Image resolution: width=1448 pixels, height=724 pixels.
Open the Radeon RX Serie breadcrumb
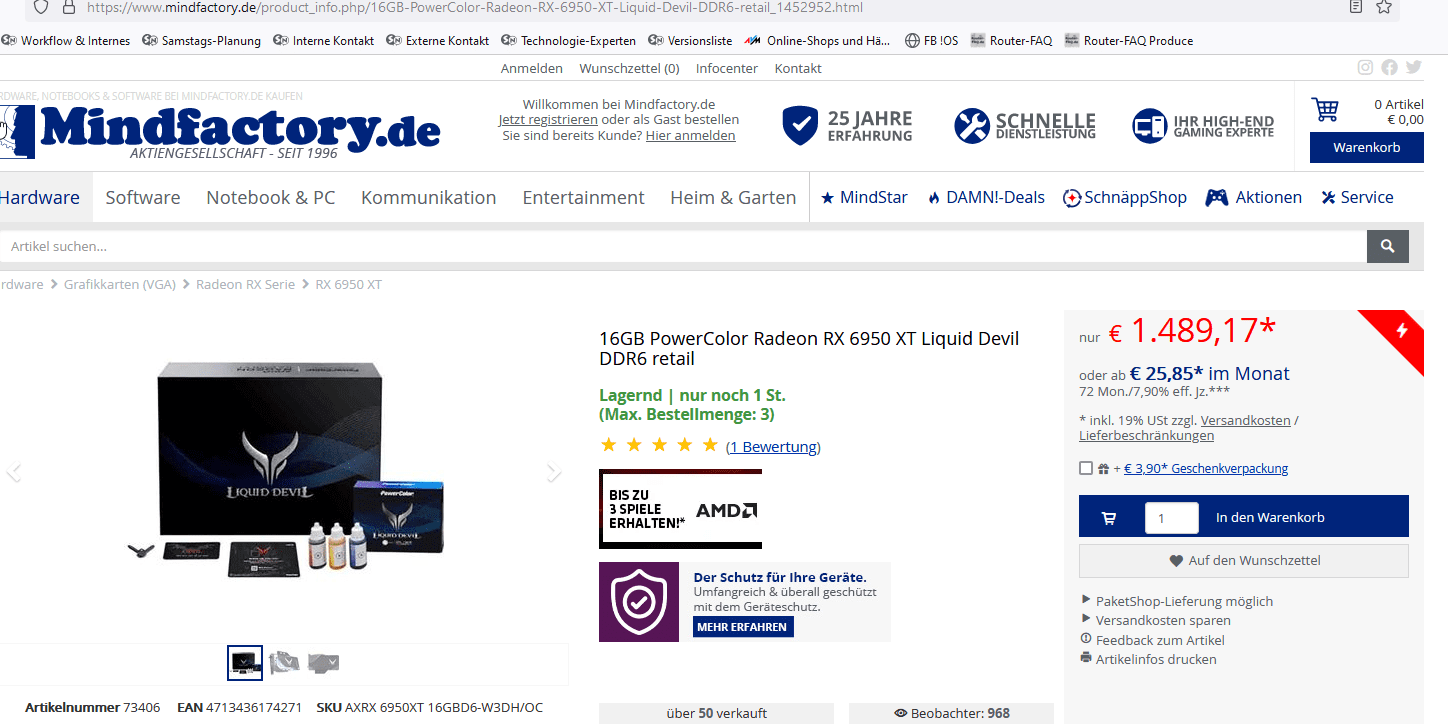coord(246,284)
